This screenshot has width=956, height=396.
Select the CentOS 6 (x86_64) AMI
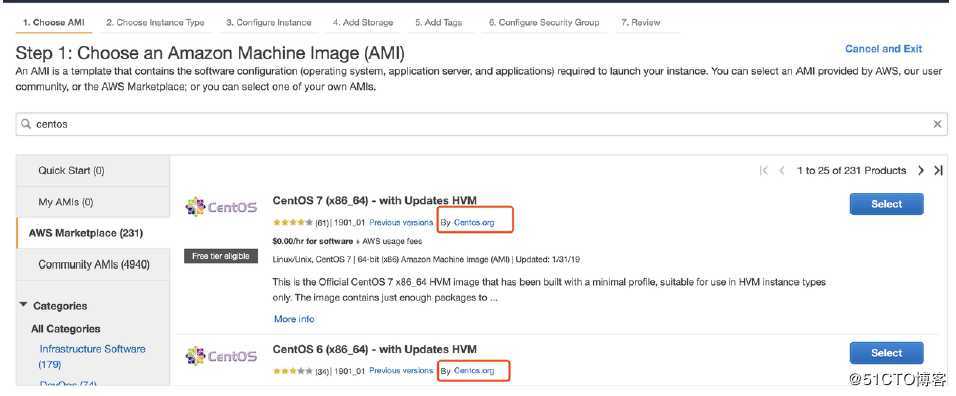[x=886, y=353]
